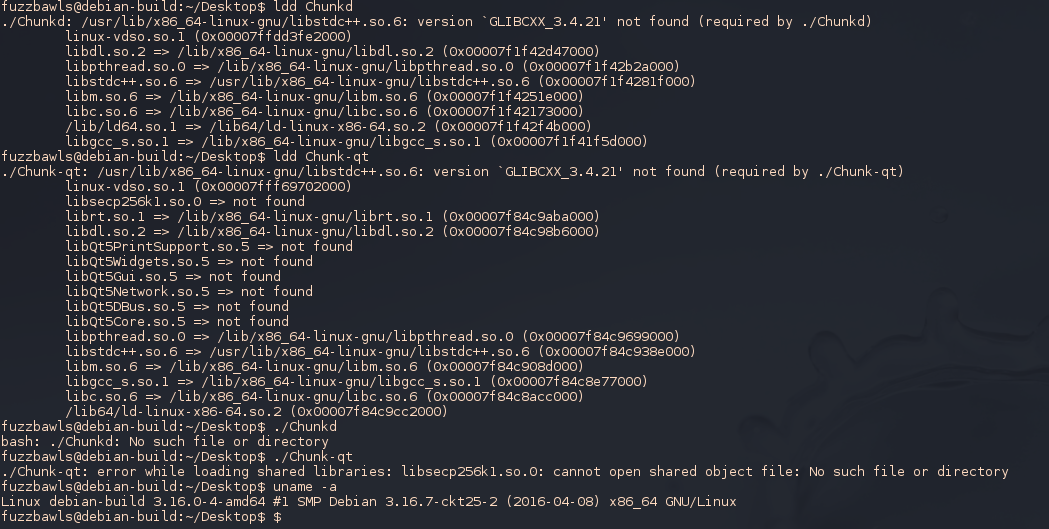Image resolution: width=1049 pixels, height=529 pixels.
Task: Click the libQt5Network.so.5 not found line
Action: [x=189, y=292]
